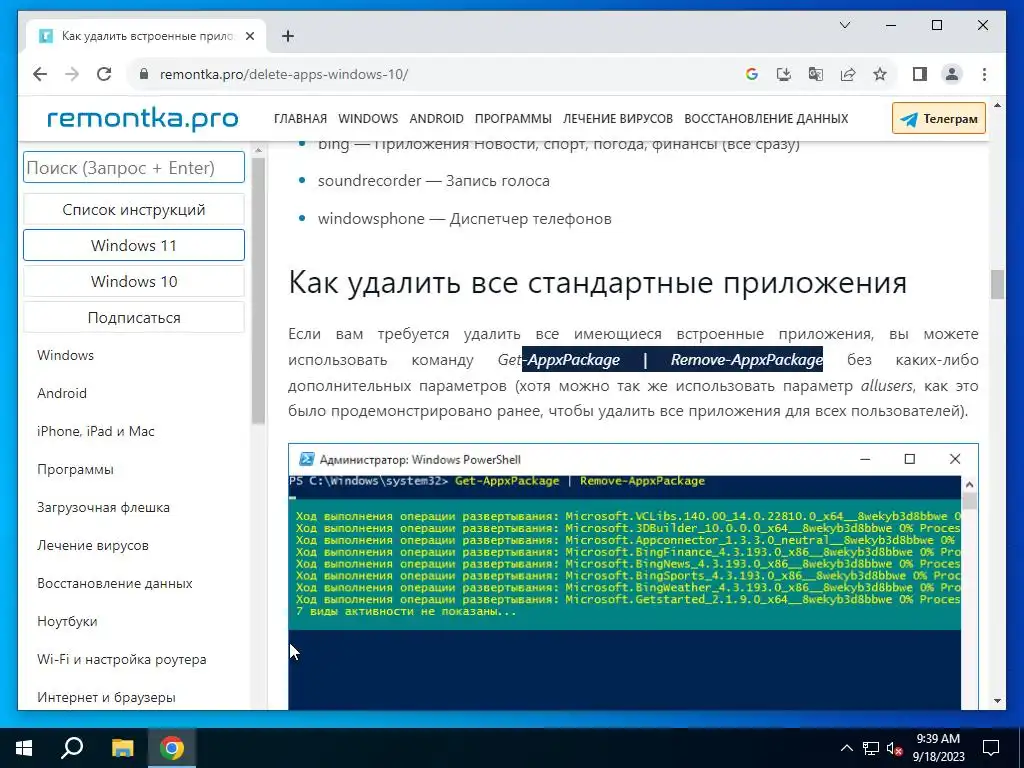Click the Windows 10 sidebar button

(134, 281)
